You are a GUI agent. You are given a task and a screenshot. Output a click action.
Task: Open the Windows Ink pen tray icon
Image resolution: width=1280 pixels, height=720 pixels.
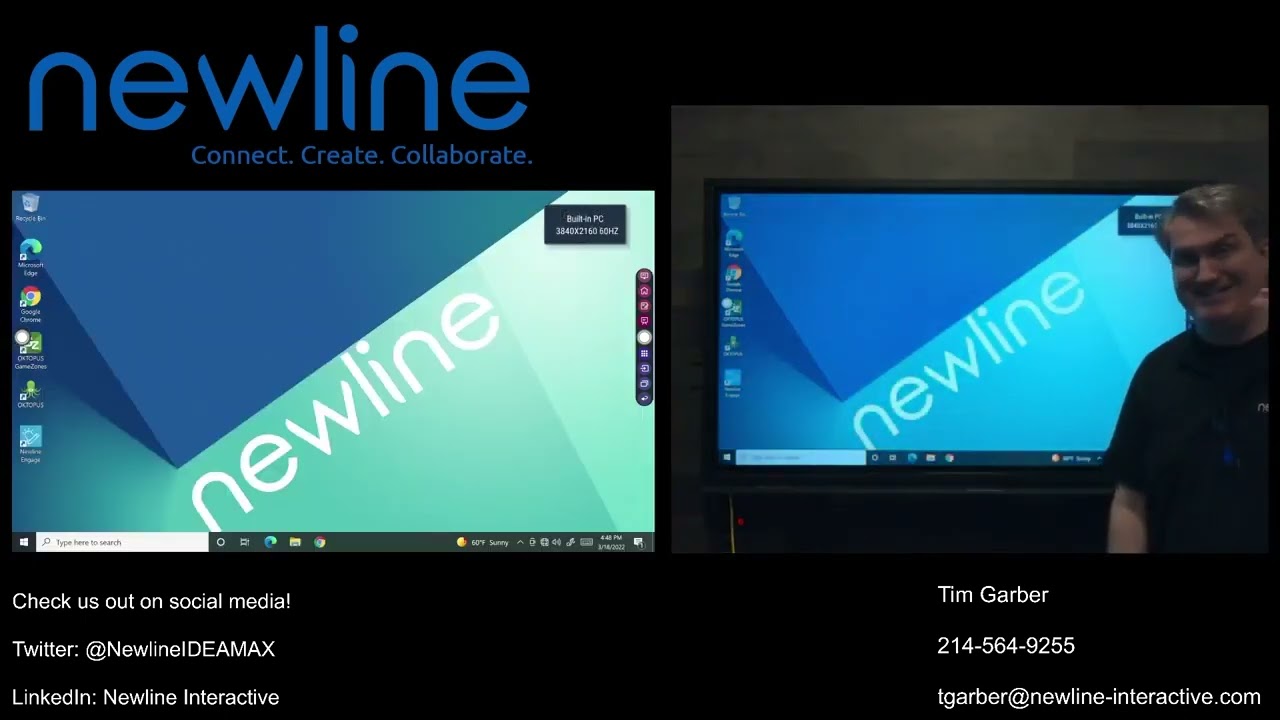570,542
